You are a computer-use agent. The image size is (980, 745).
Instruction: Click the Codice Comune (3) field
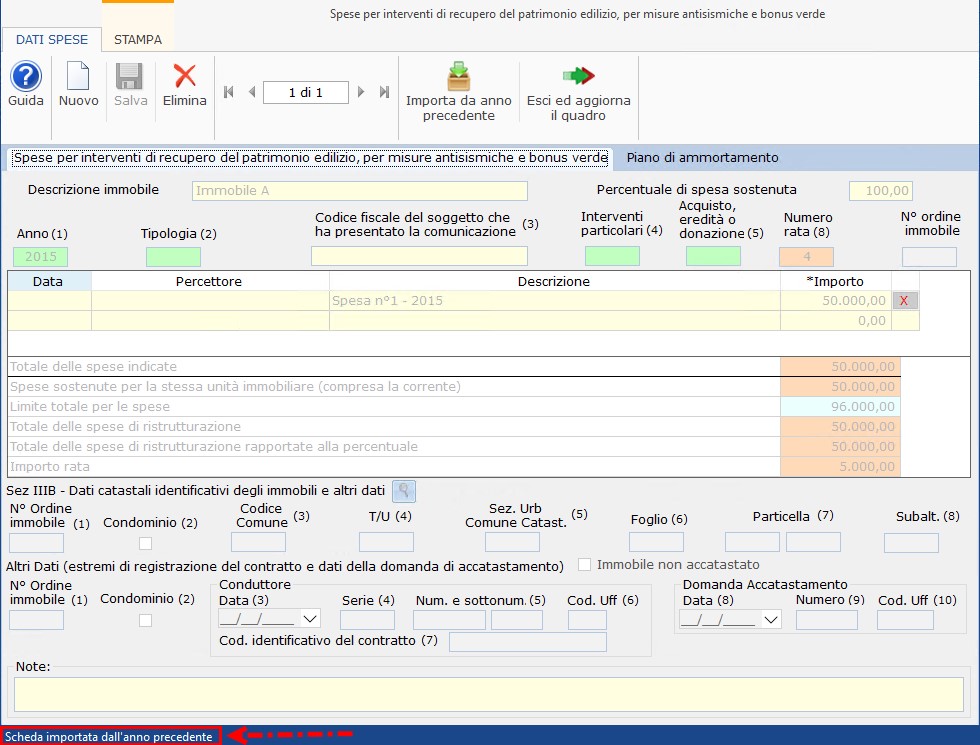(258, 542)
